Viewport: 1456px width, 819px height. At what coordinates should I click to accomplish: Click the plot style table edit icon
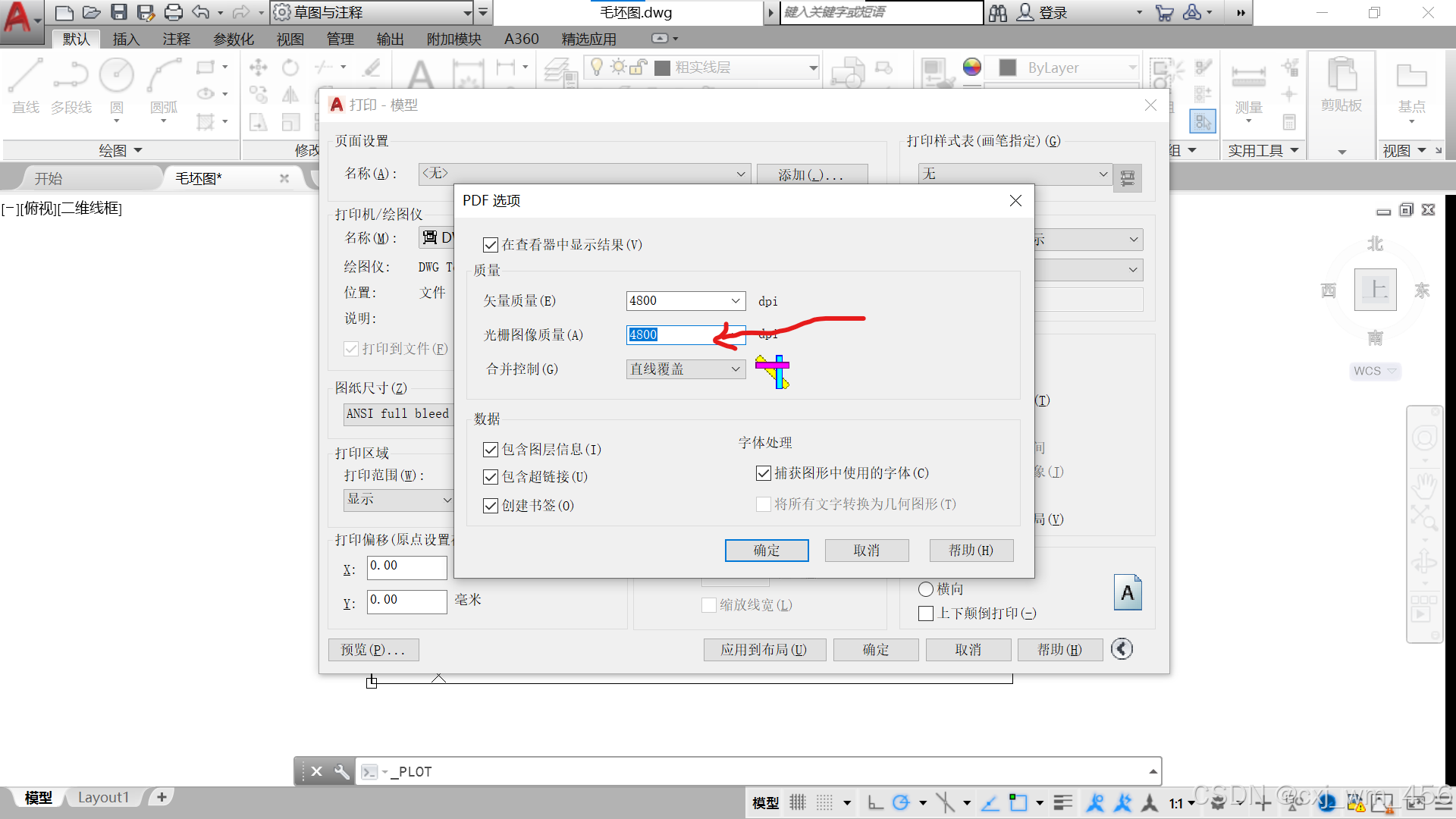(x=1128, y=178)
